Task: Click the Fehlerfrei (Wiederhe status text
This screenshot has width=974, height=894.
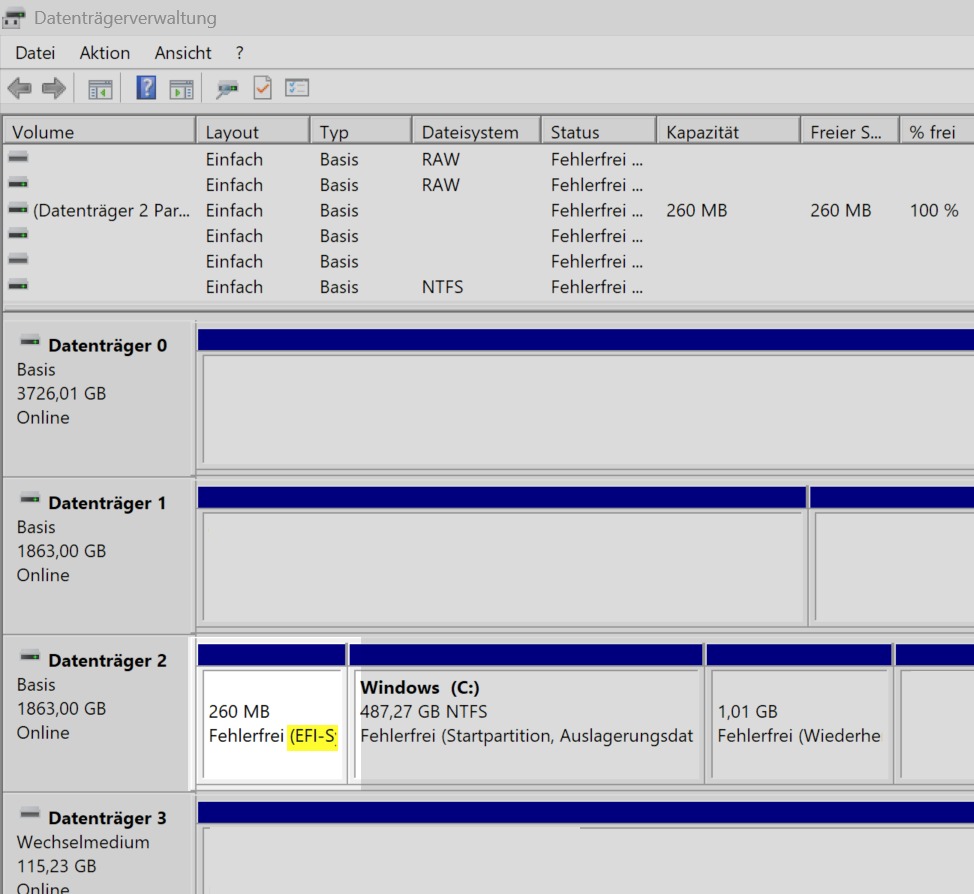Action: tap(799, 736)
